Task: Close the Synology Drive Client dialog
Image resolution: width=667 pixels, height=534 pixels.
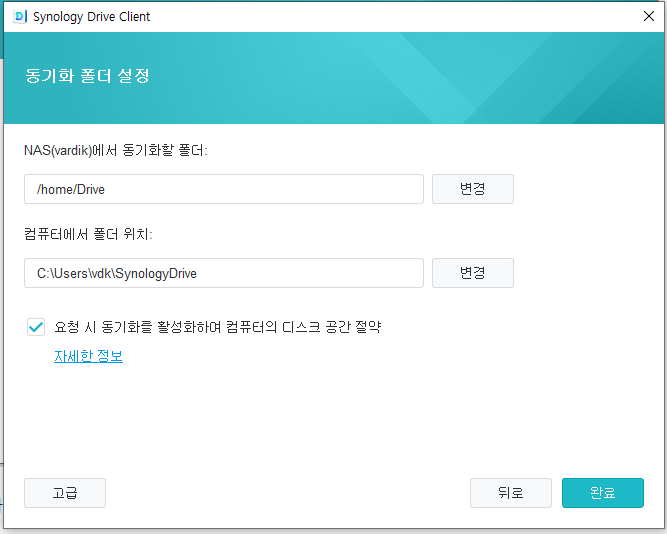Action: (649, 16)
